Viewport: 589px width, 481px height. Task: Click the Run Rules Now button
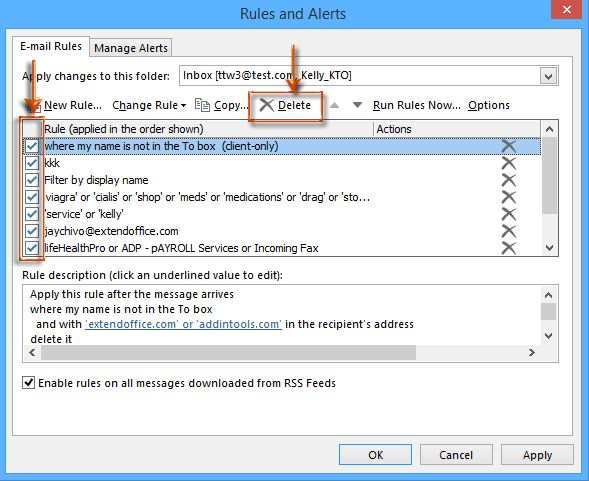click(x=417, y=105)
